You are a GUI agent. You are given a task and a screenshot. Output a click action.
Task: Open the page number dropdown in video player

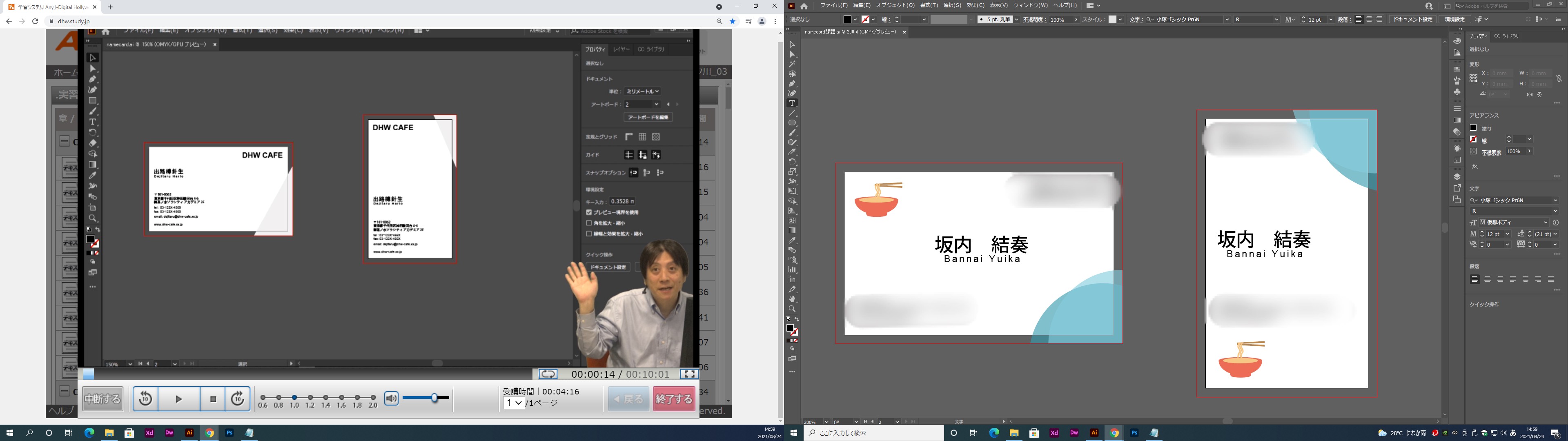tap(514, 403)
